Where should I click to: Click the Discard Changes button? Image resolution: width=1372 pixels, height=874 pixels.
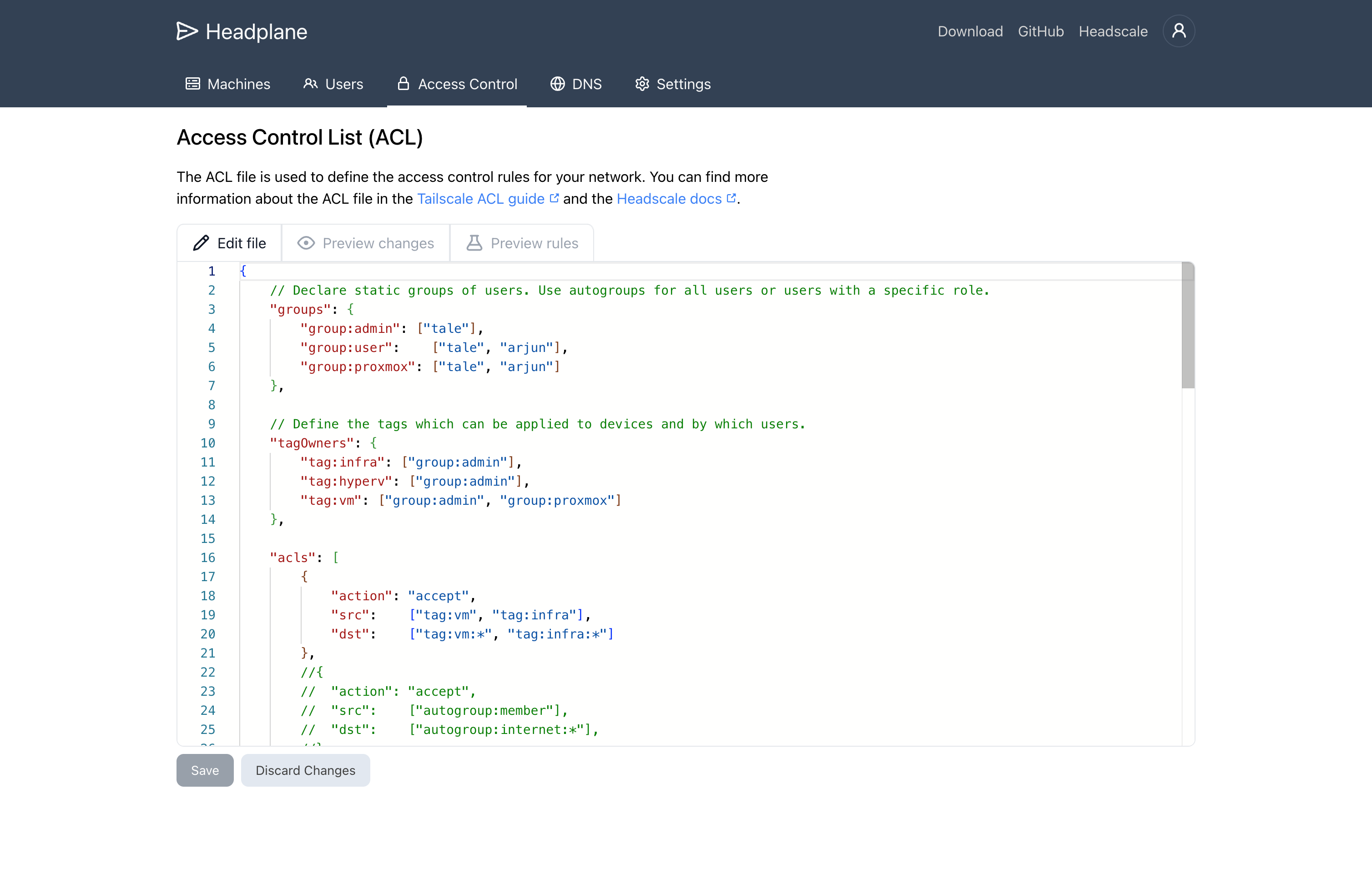305,770
